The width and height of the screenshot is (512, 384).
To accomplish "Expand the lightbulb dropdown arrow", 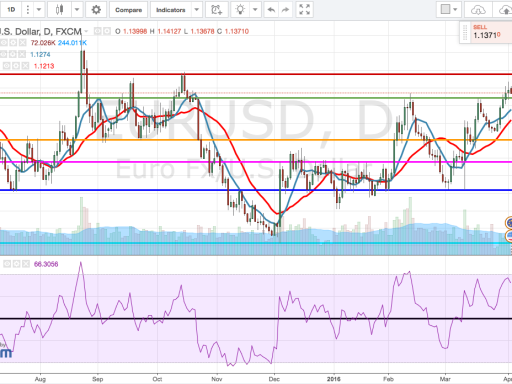I will tap(255, 10).
